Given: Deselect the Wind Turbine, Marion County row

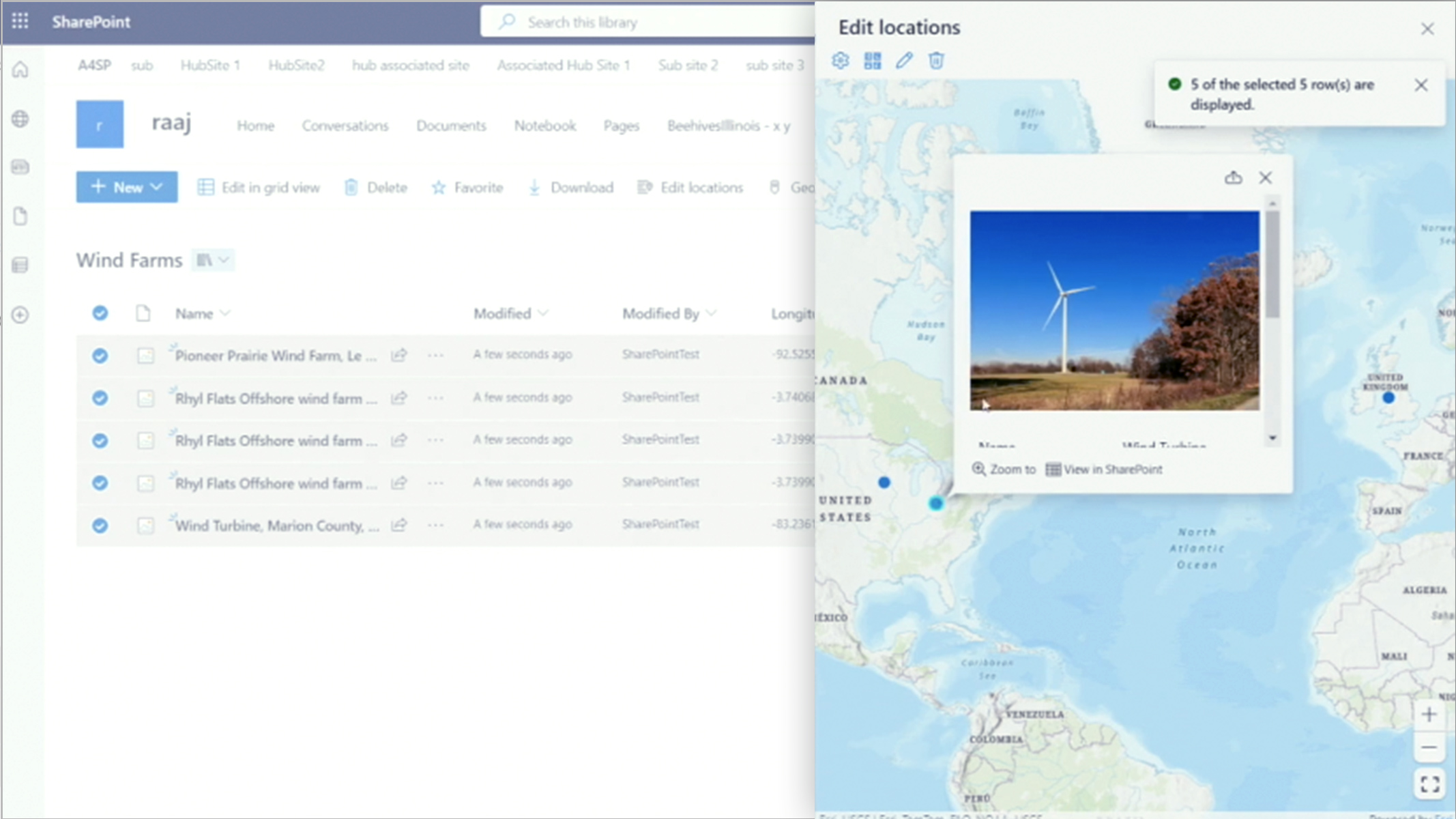Looking at the screenshot, I should (x=100, y=526).
